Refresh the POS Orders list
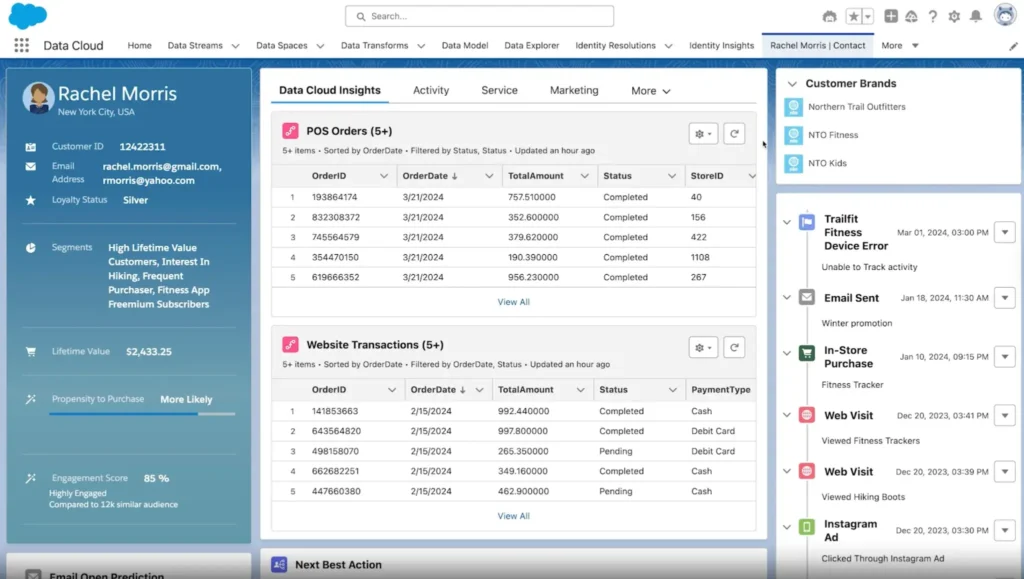Screen dimensions: 1024x579 tap(734, 134)
